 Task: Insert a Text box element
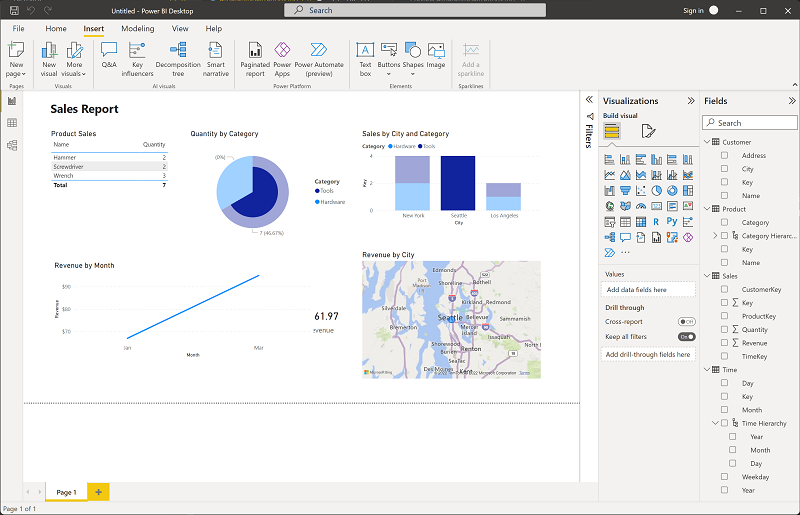coord(365,59)
